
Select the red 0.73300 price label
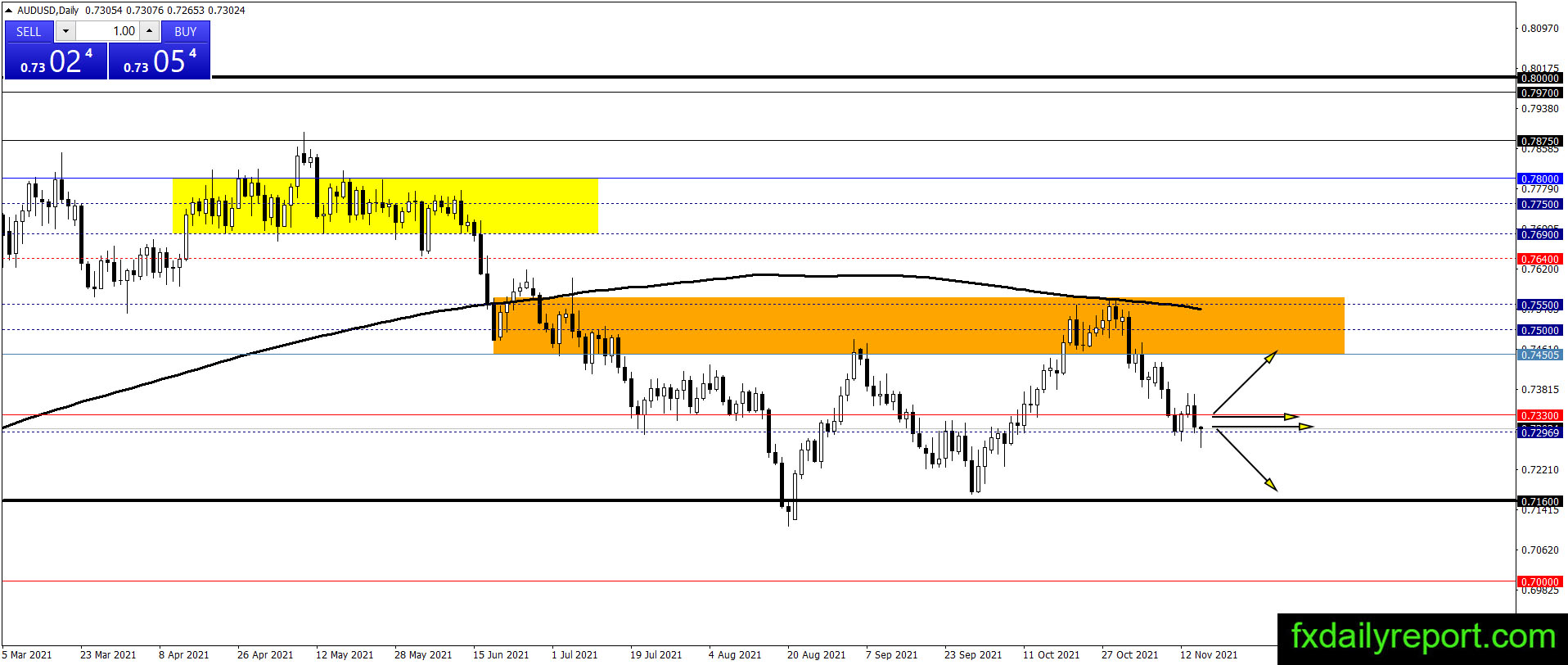click(x=1539, y=416)
